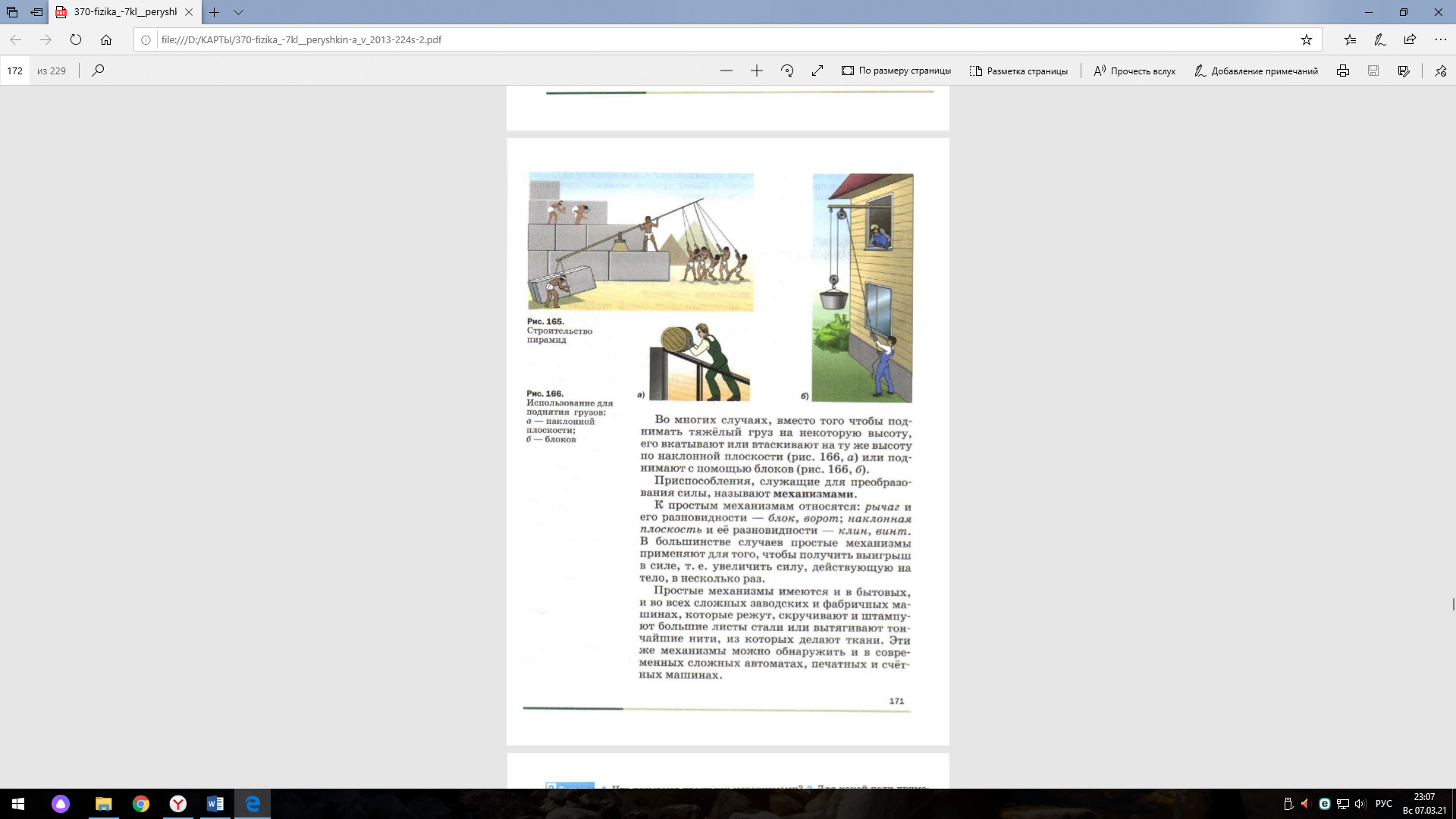Print the PDF document

pos(1343,71)
